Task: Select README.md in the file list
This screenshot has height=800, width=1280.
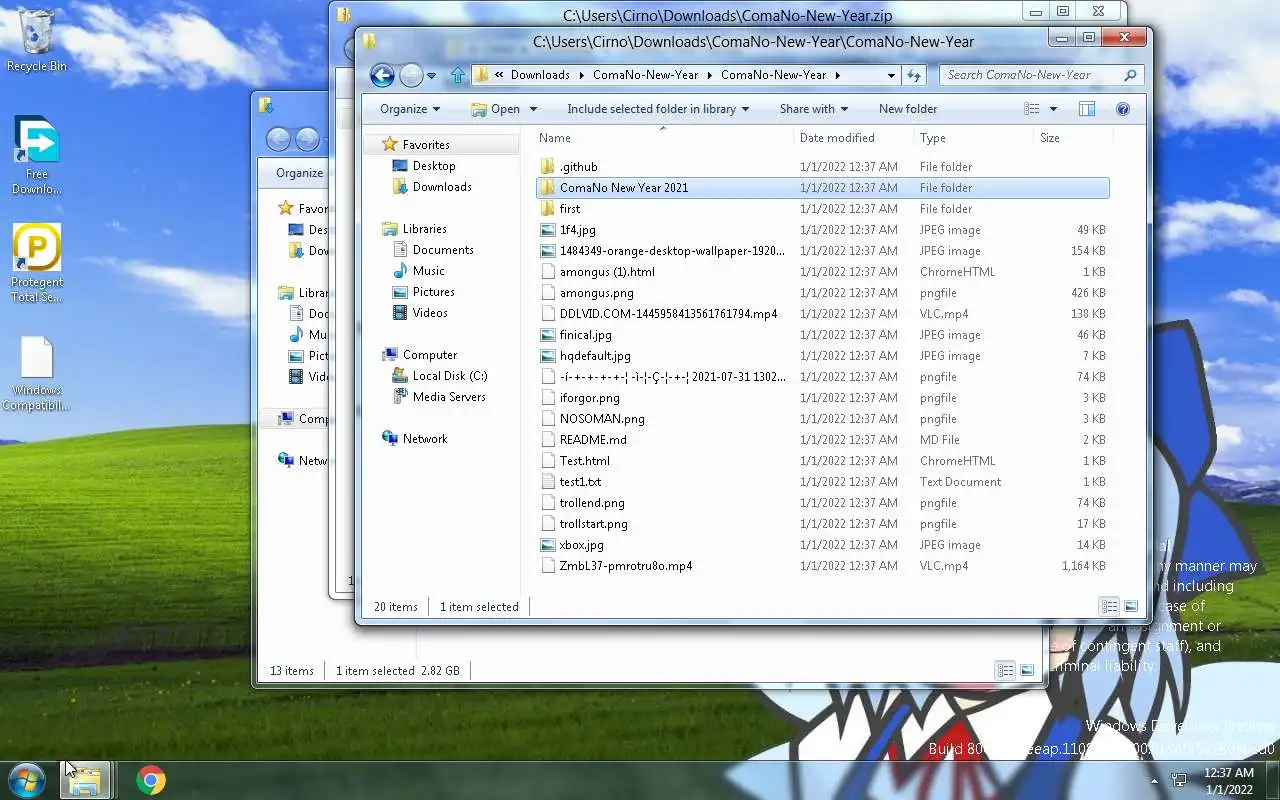Action: [593, 440]
